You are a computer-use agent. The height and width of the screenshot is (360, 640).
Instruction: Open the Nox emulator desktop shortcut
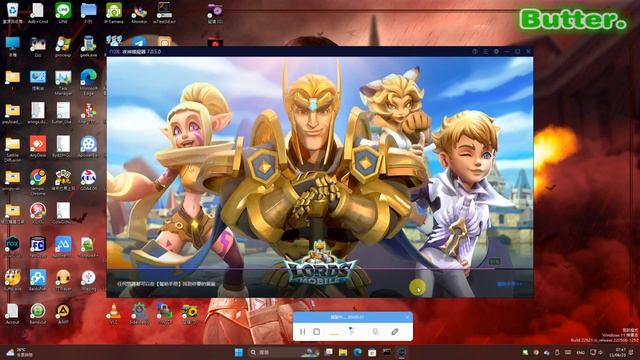pyautogui.click(x=13, y=247)
